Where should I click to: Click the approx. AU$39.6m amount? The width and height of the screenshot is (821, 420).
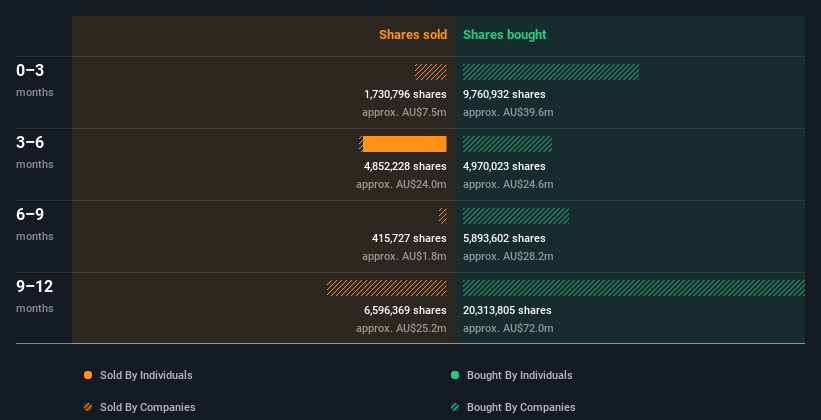coord(508,113)
